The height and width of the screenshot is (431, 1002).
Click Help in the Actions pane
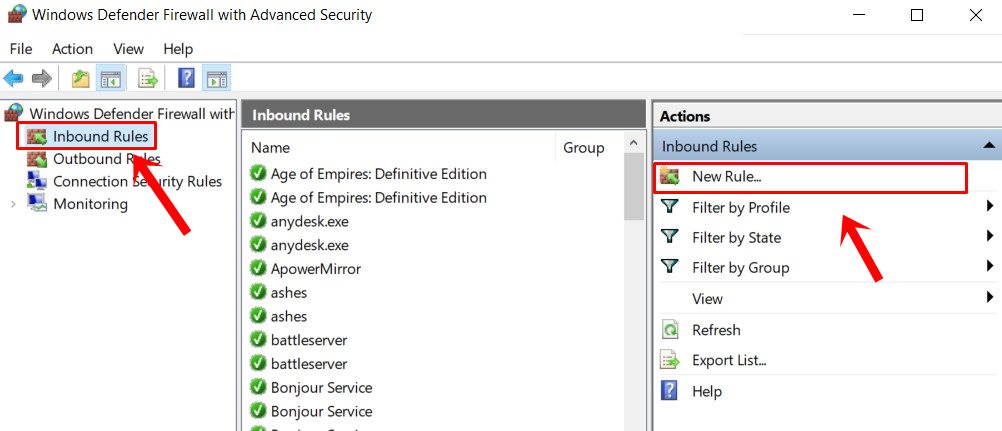(x=707, y=391)
